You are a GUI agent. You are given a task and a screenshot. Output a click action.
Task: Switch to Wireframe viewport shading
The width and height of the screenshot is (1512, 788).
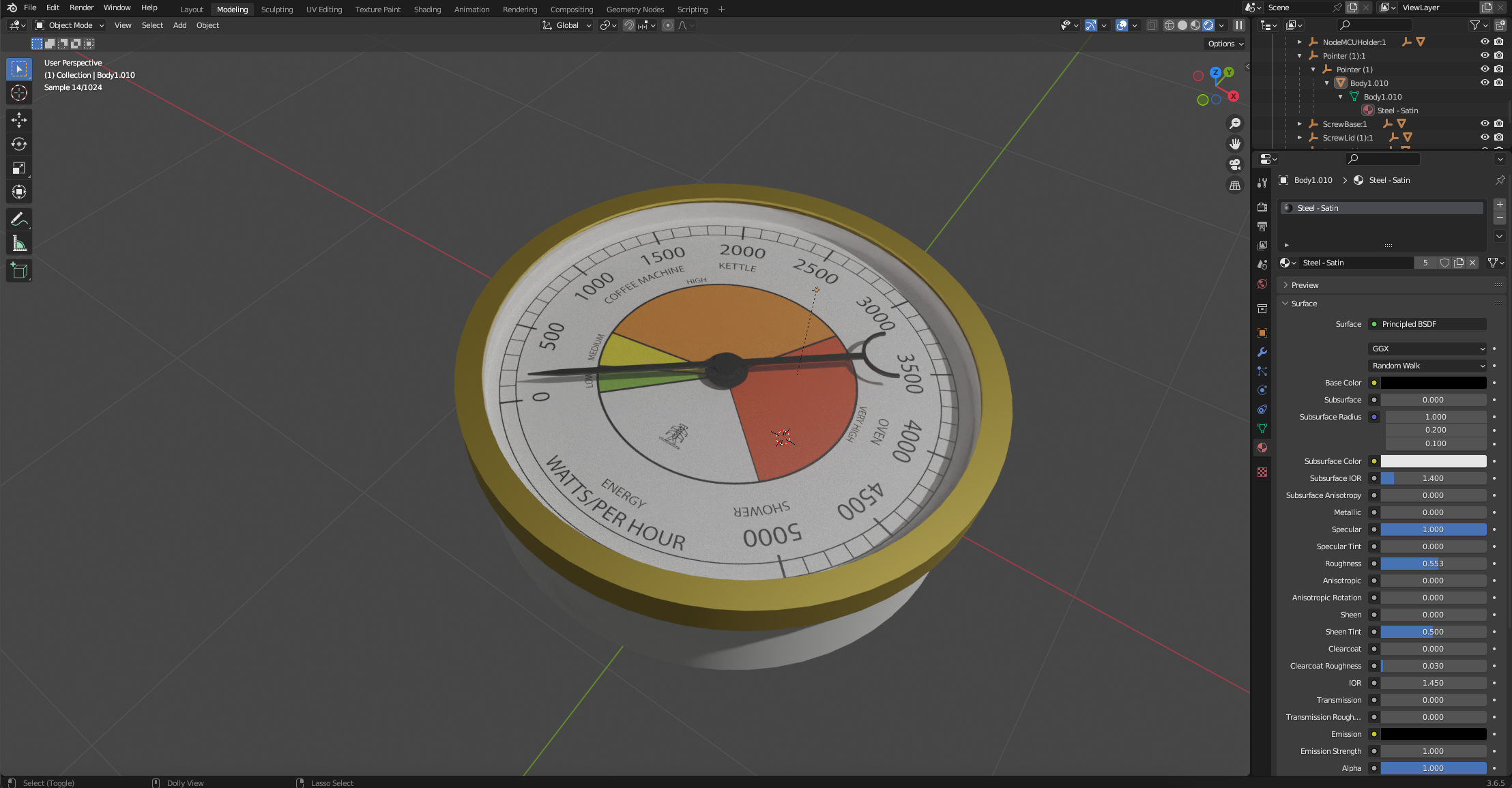click(1169, 25)
